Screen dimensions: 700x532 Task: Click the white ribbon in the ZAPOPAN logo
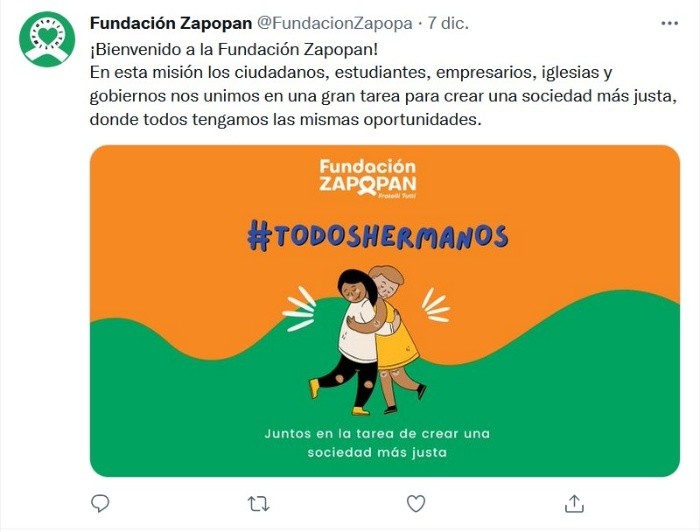point(367,187)
